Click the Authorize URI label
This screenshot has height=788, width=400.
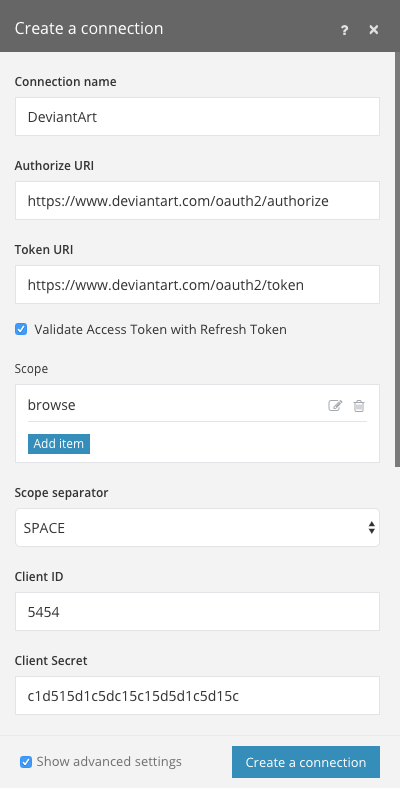pyautogui.click(x=54, y=166)
